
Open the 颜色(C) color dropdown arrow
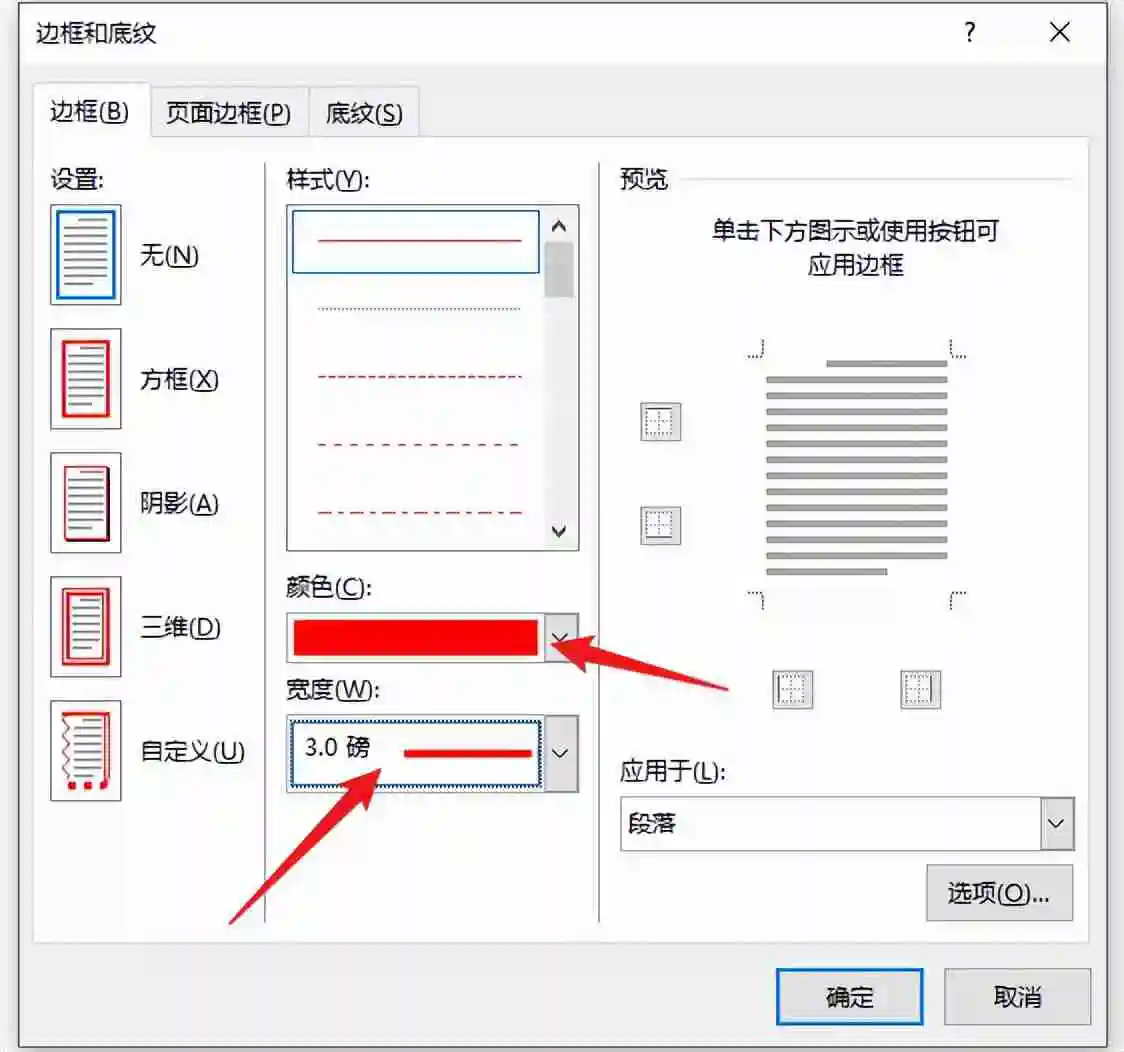[561, 637]
